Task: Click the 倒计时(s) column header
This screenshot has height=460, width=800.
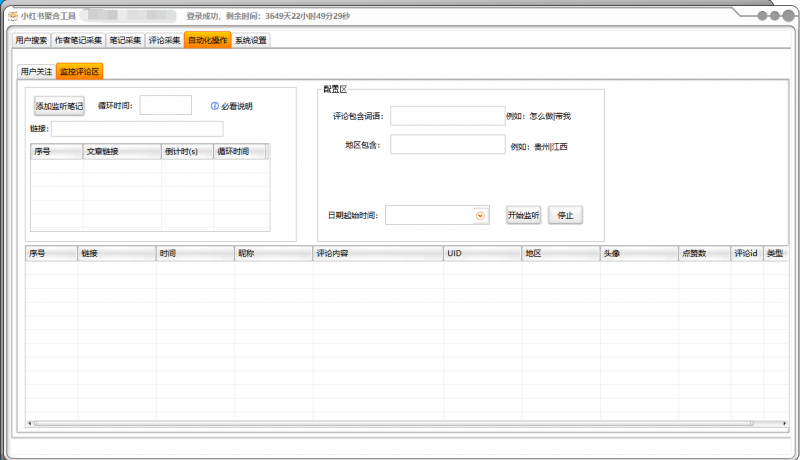Action: point(187,151)
